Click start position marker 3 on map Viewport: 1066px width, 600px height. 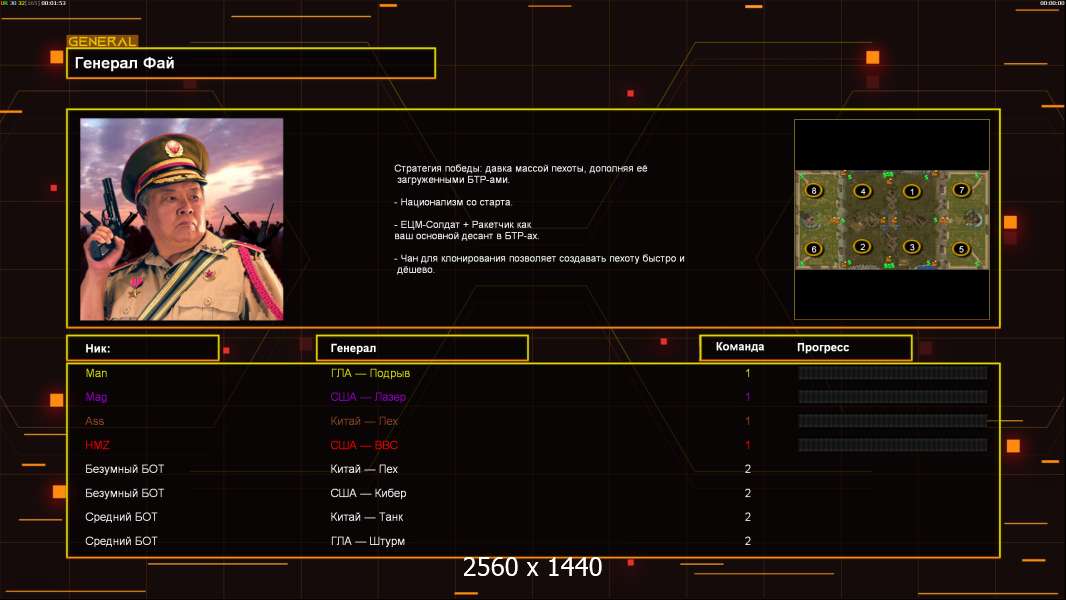click(912, 247)
